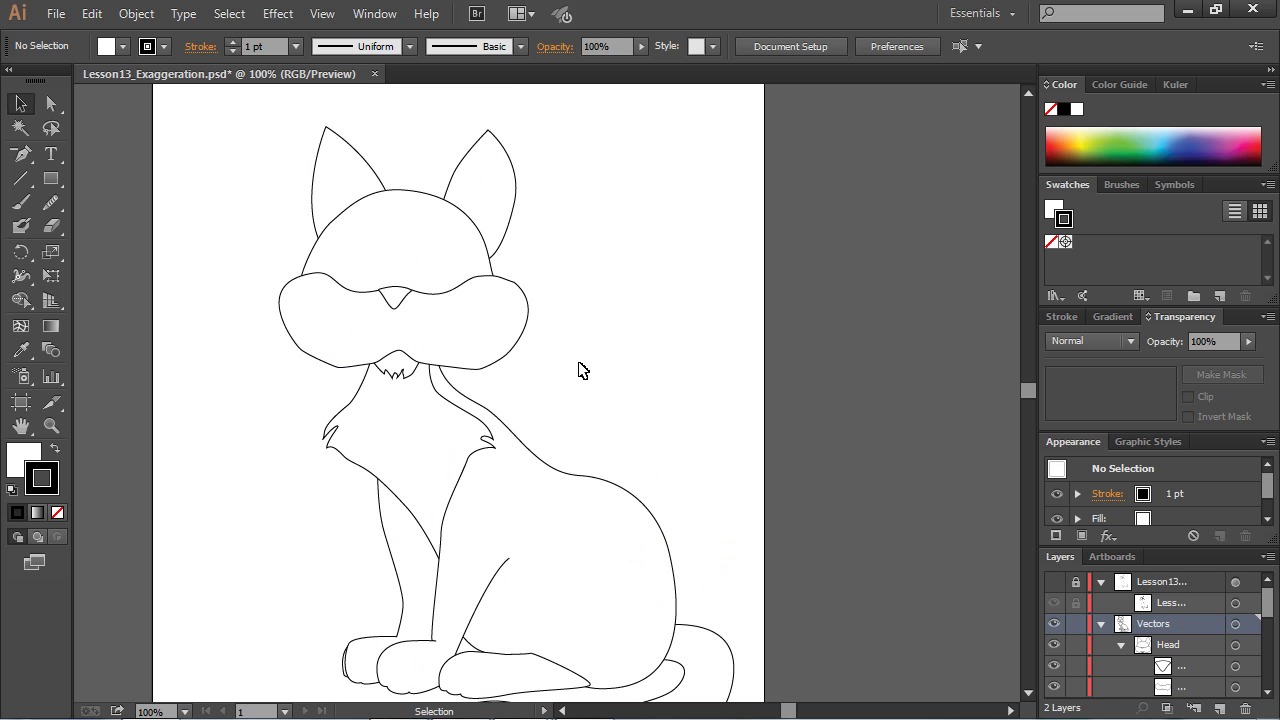This screenshot has height=720, width=1280.
Task: Switch to the Artboards tab
Action: 1112,557
